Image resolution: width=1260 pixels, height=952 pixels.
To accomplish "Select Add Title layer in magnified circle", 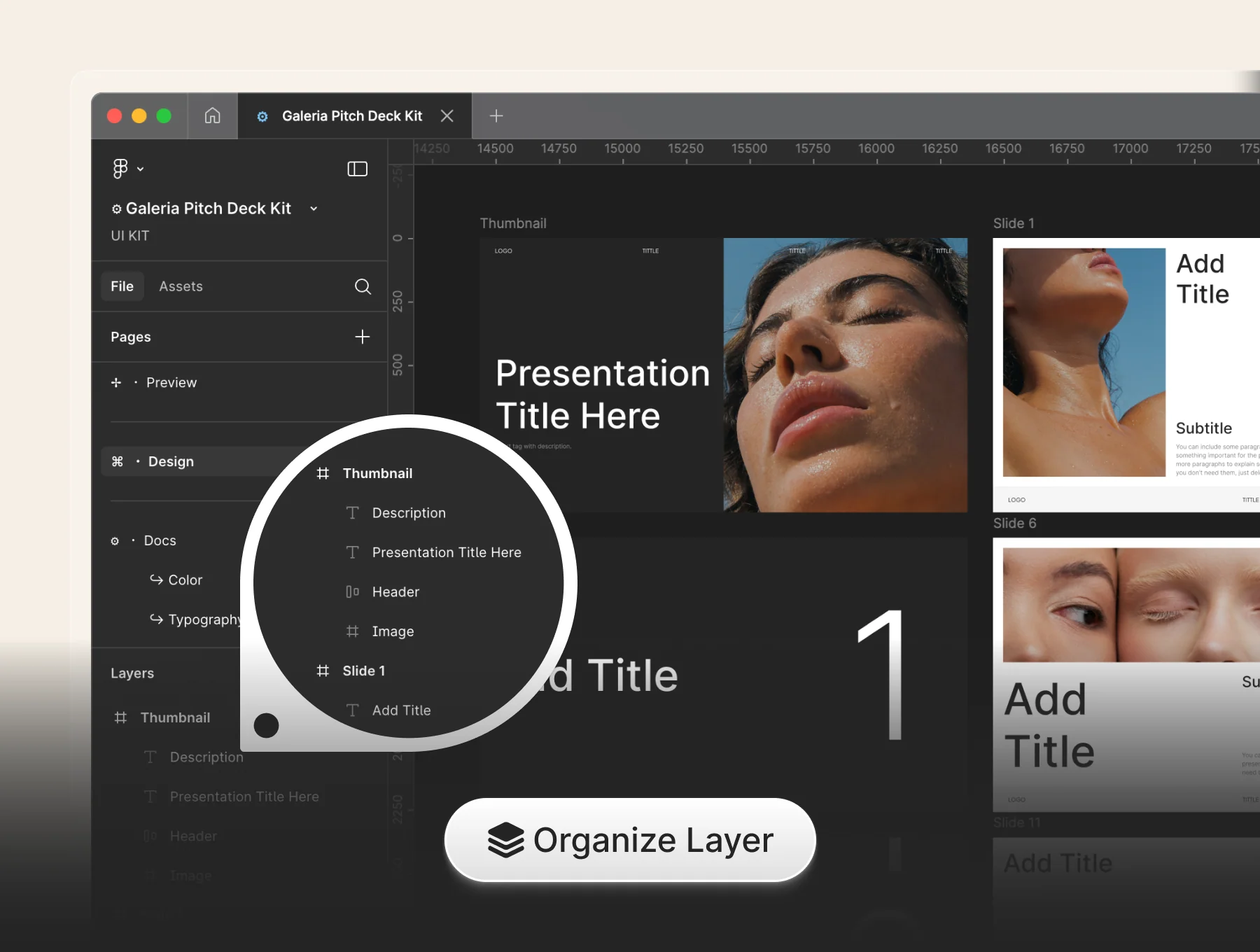I will 401,710.
